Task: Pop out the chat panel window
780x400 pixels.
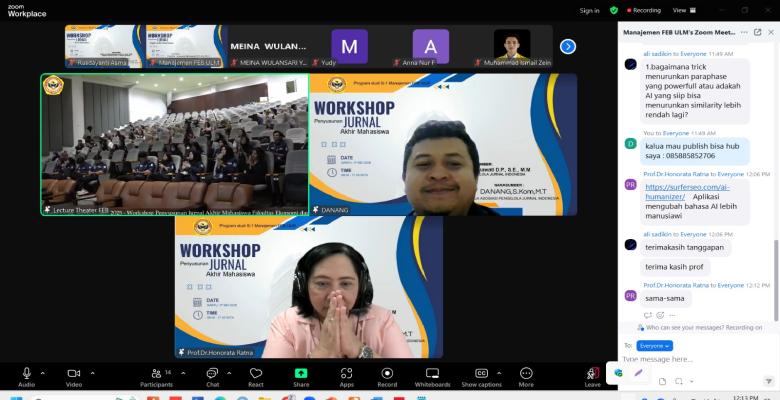Action: click(x=757, y=32)
